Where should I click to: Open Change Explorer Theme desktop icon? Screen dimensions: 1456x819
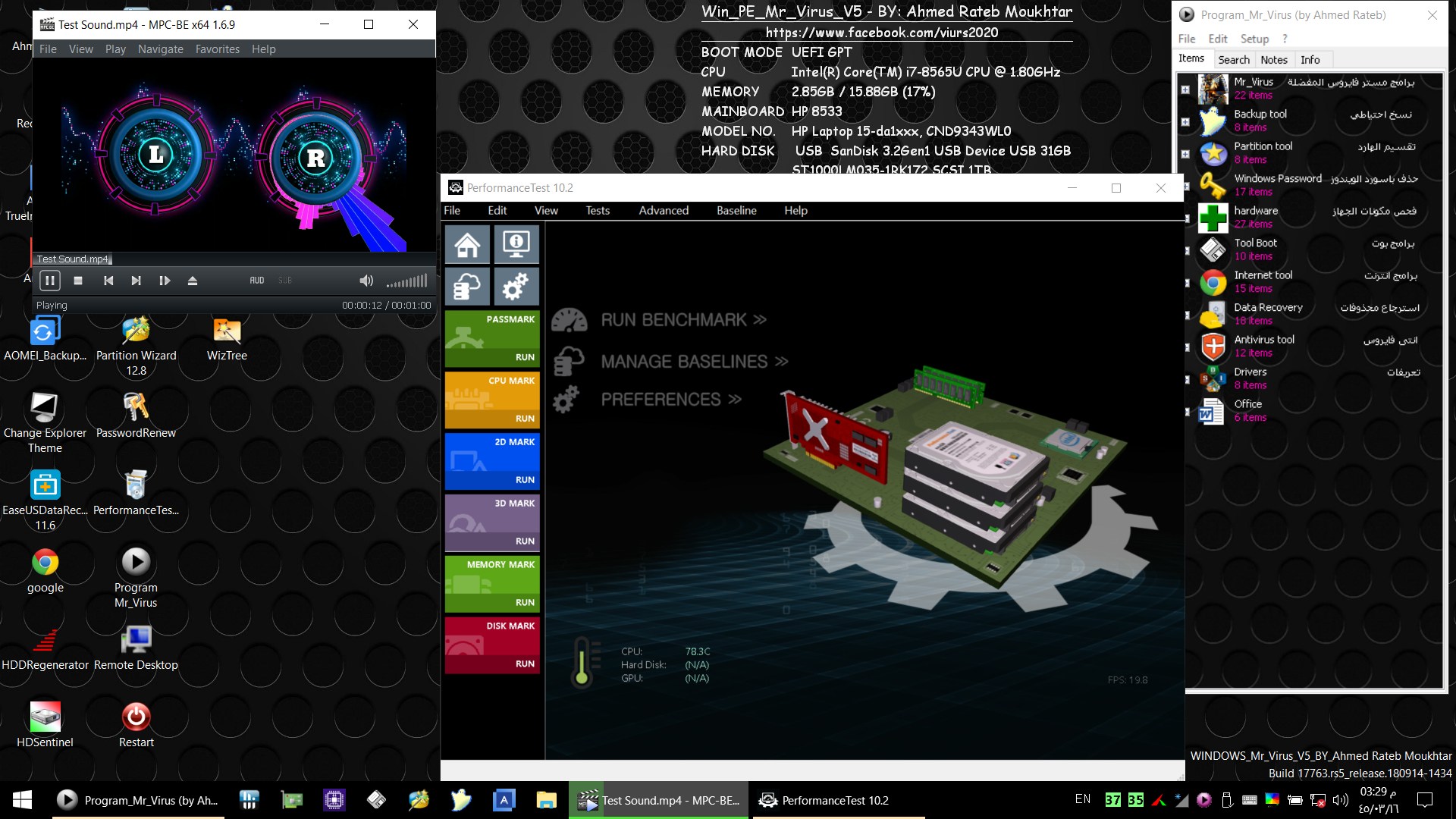(45, 424)
